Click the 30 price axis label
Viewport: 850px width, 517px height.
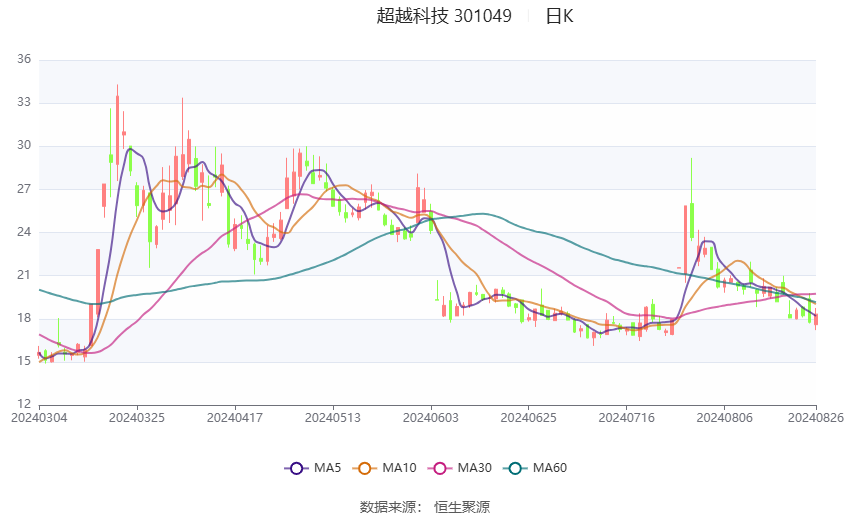point(24,145)
